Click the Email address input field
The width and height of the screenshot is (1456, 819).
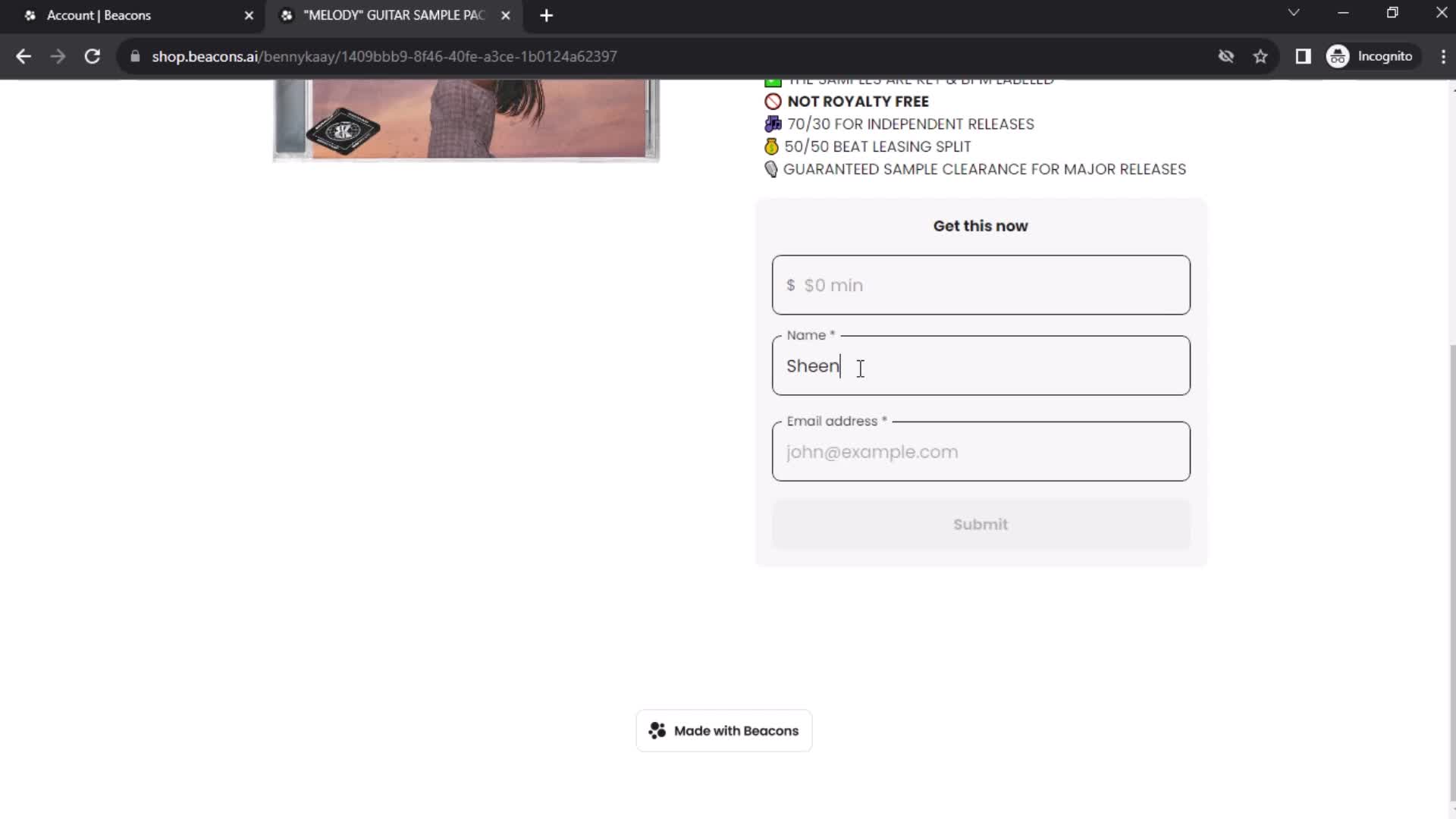tap(981, 451)
